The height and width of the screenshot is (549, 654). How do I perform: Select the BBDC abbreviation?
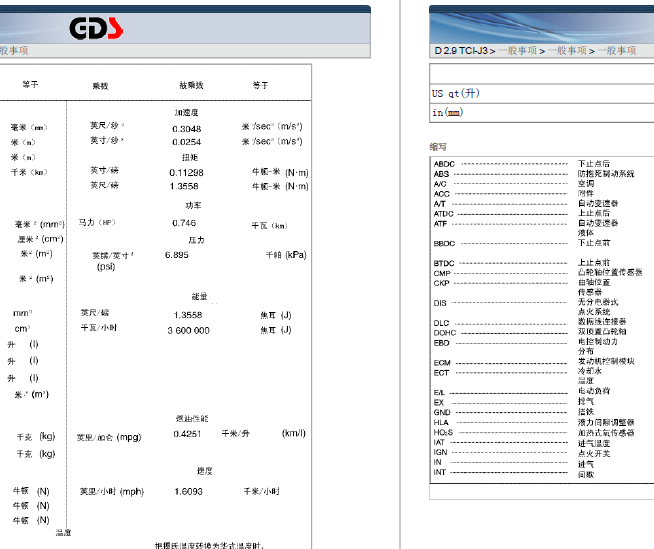[444, 244]
